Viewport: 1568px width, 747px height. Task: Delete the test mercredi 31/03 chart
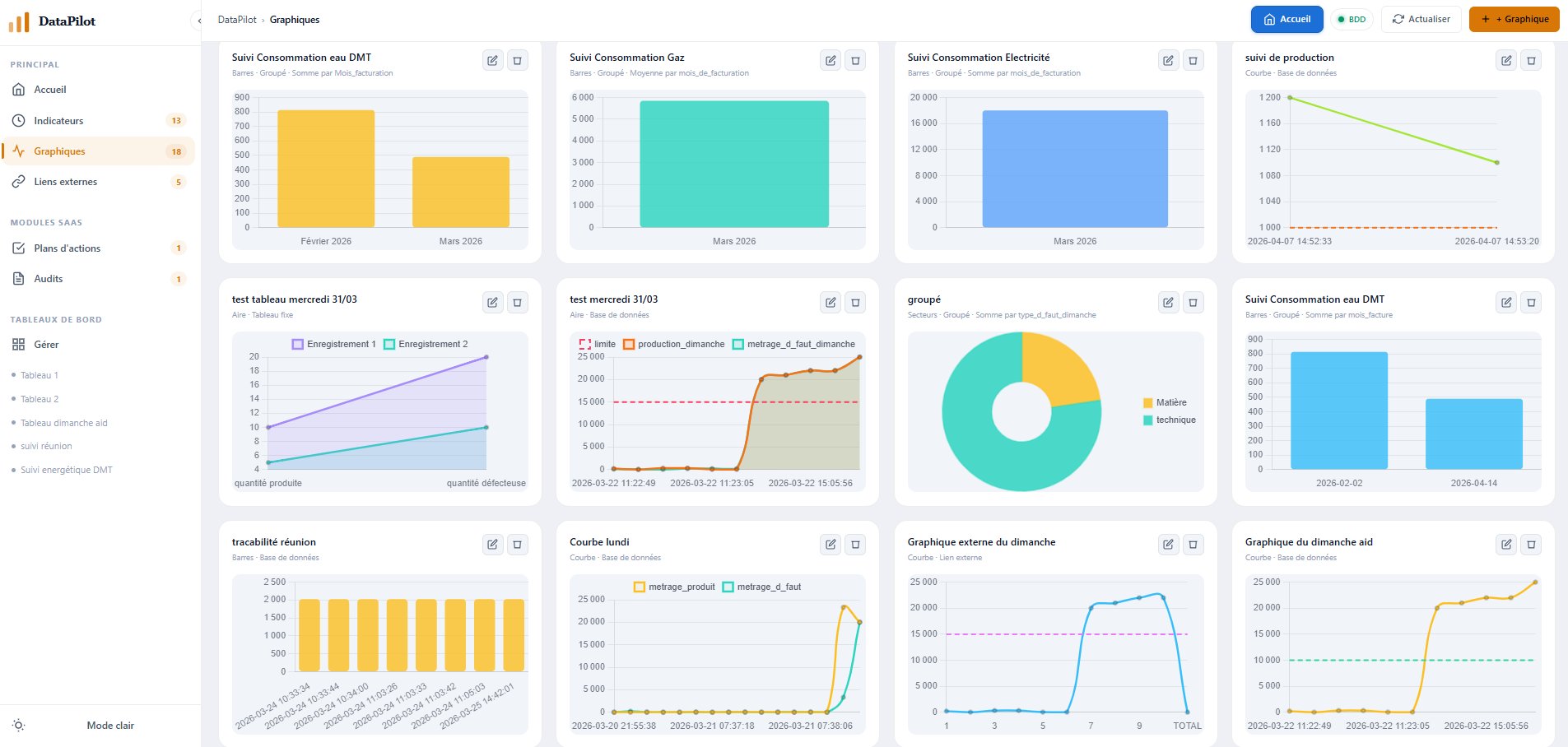[x=855, y=302]
